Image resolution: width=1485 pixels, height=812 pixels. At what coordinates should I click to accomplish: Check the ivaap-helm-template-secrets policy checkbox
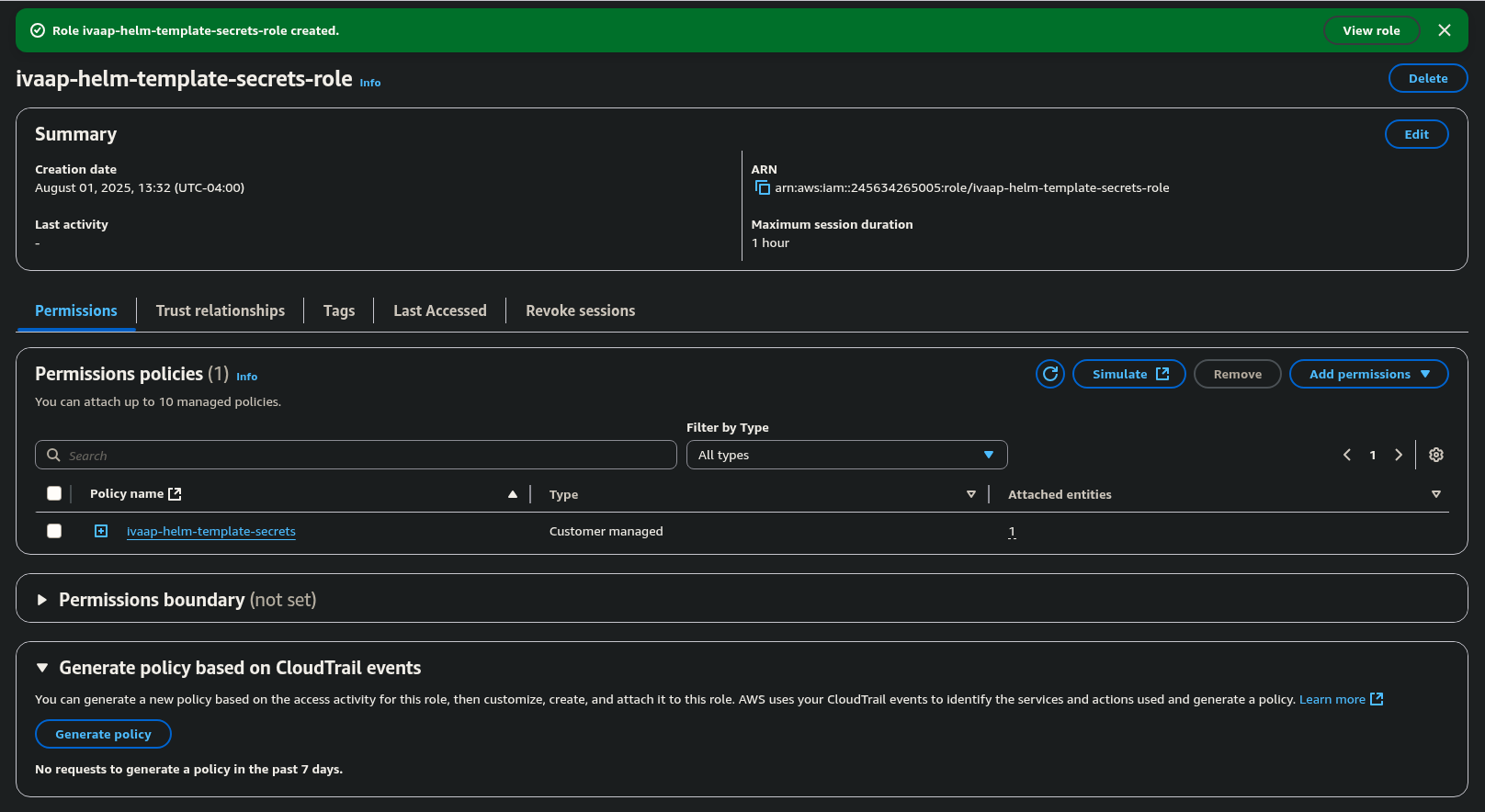pos(54,531)
